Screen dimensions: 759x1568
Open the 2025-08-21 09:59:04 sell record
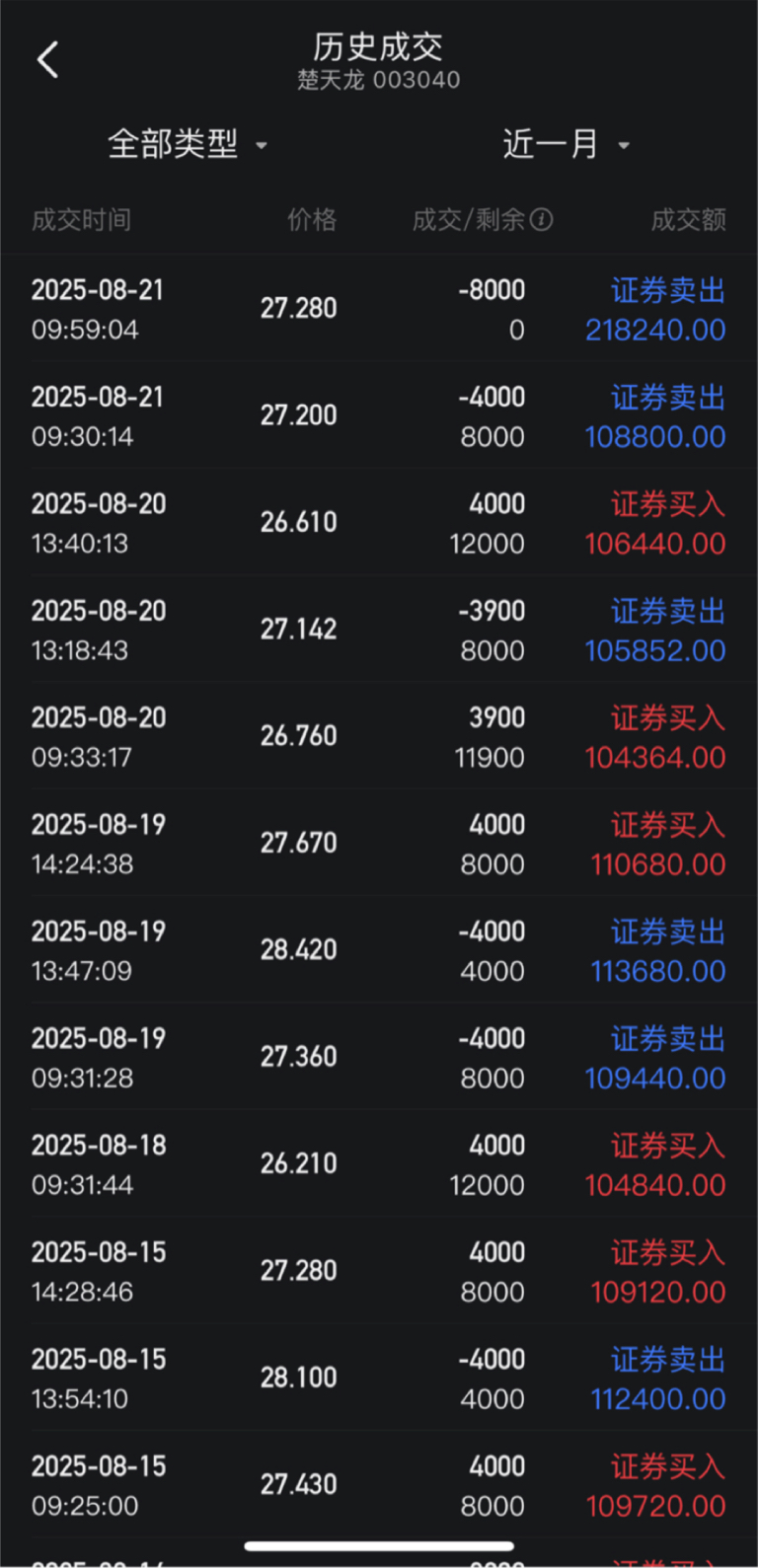379,309
